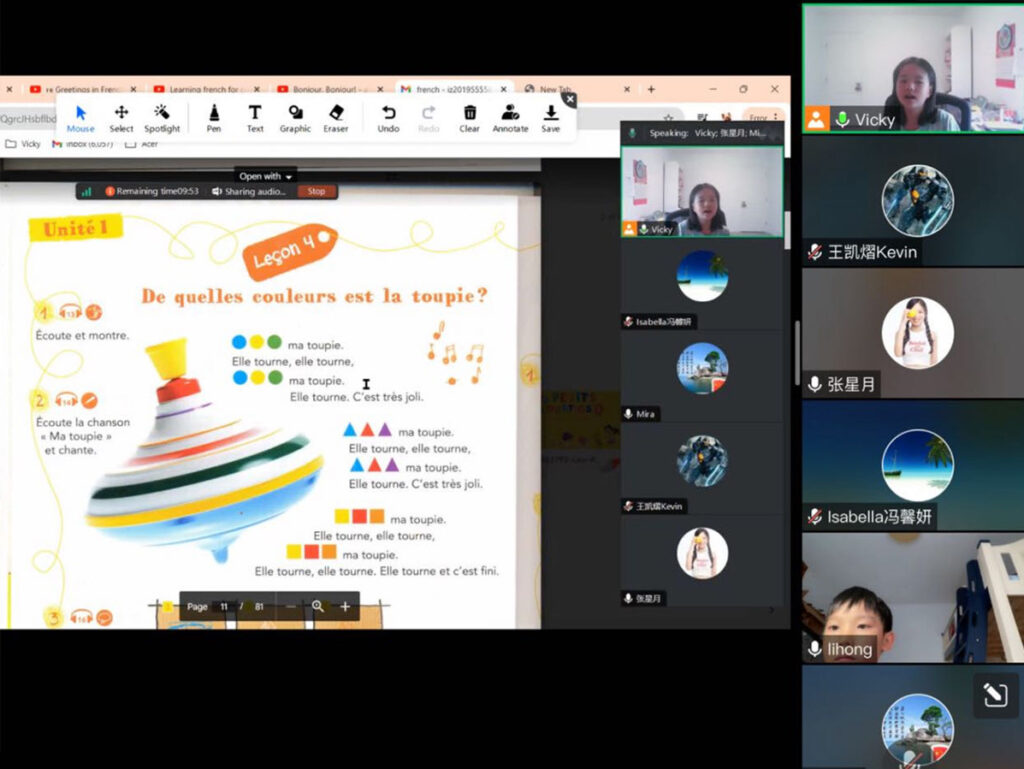The image size is (1024, 769).
Task: Click the Remaining time indicator
Action: (x=152, y=191)
